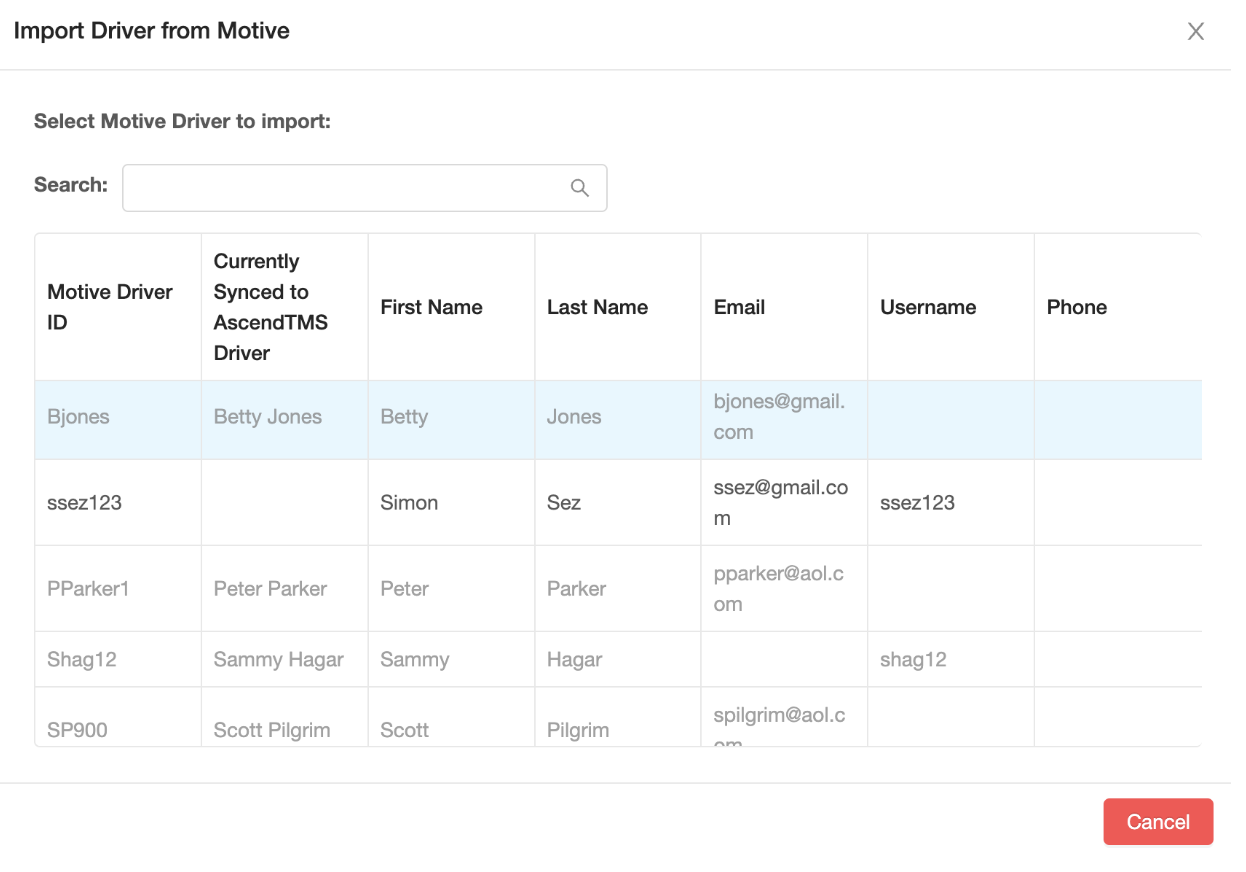Screen dimensions: 1246x872
Task: Click first name Sammy cell
Action: tap(451, 660)
